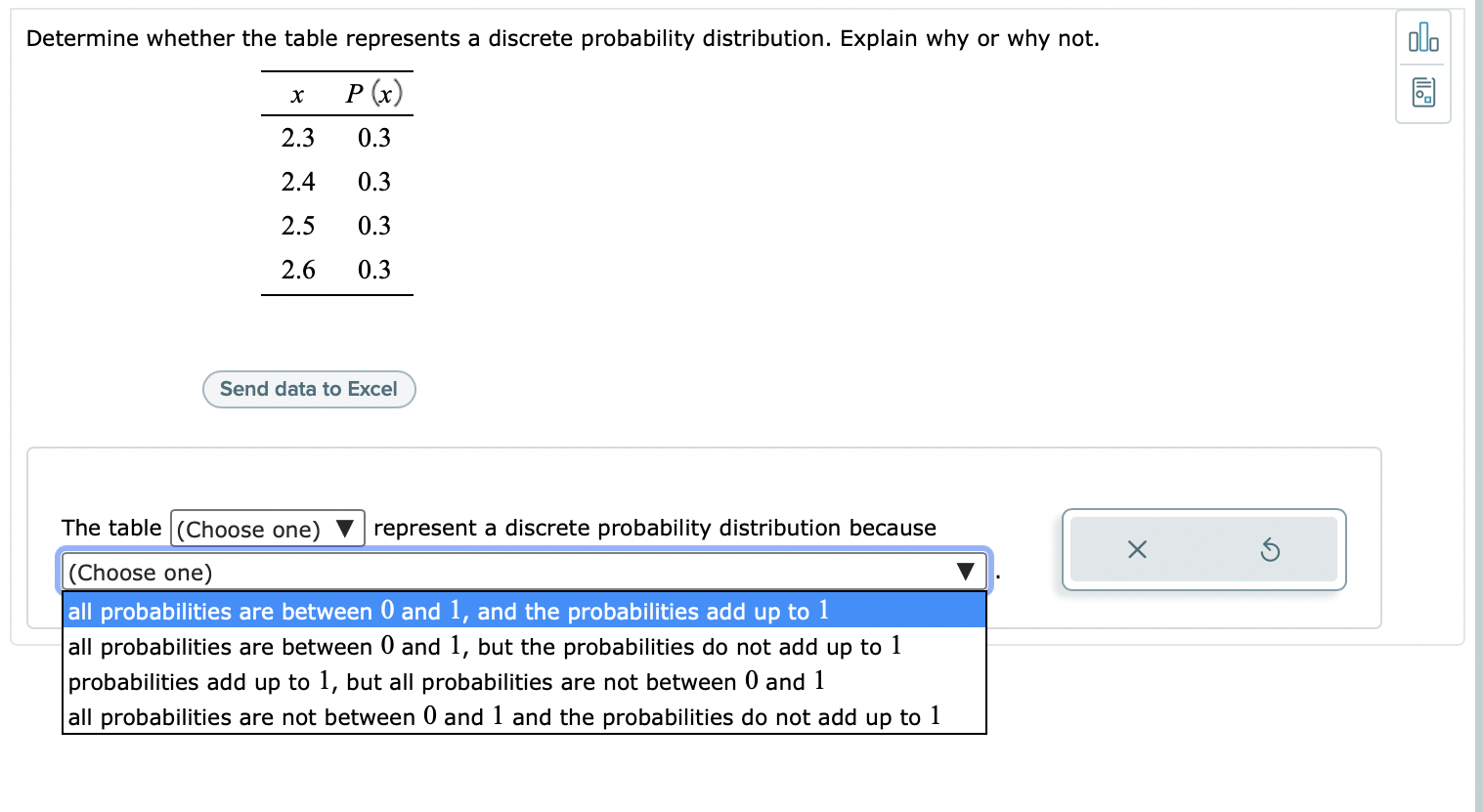Open the graph icon in the top-right panel
The width and height of the screenshot is (1483, 812).
(1423, 39)
